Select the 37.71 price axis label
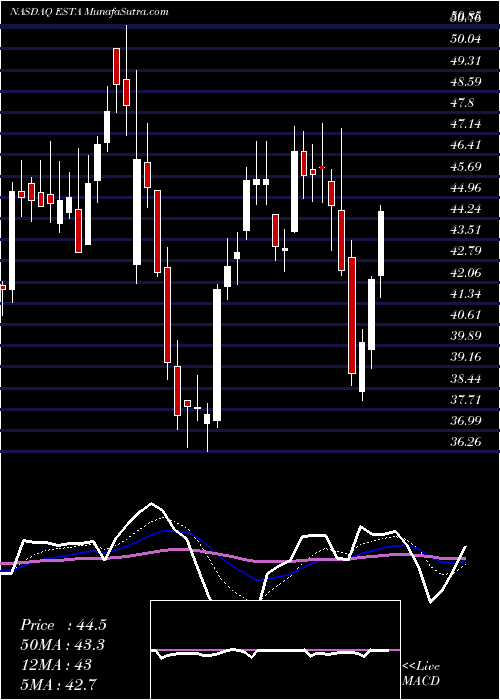Viewport: 500px width, 700px height. click(466, 400)
